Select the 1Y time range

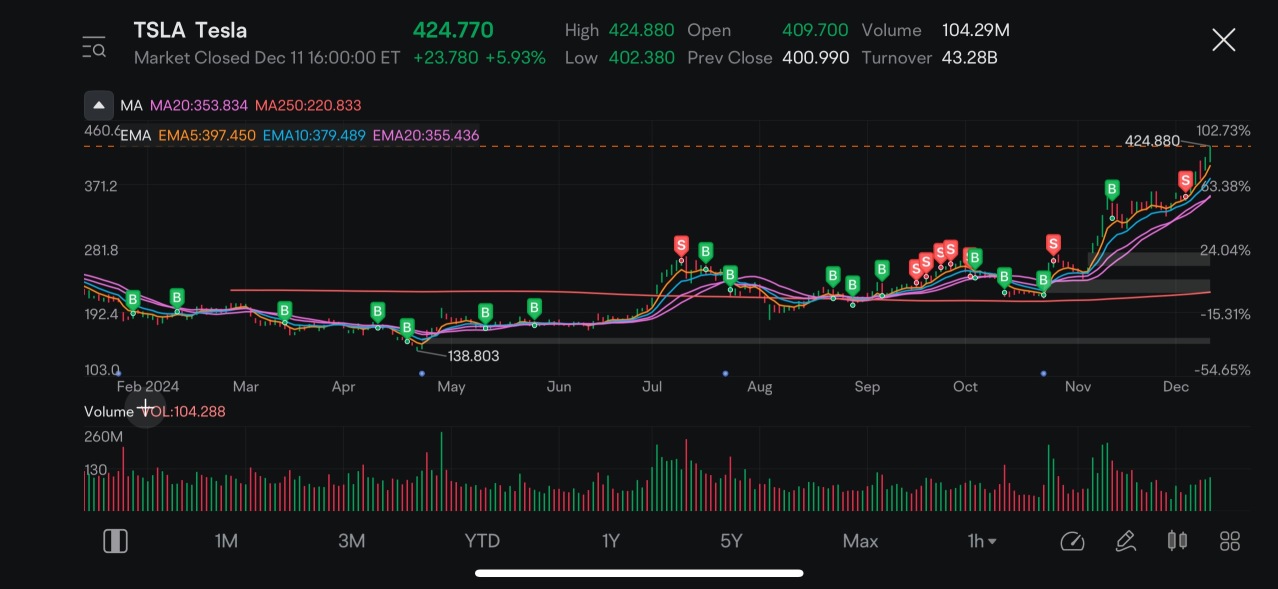(x=611, y=541)
